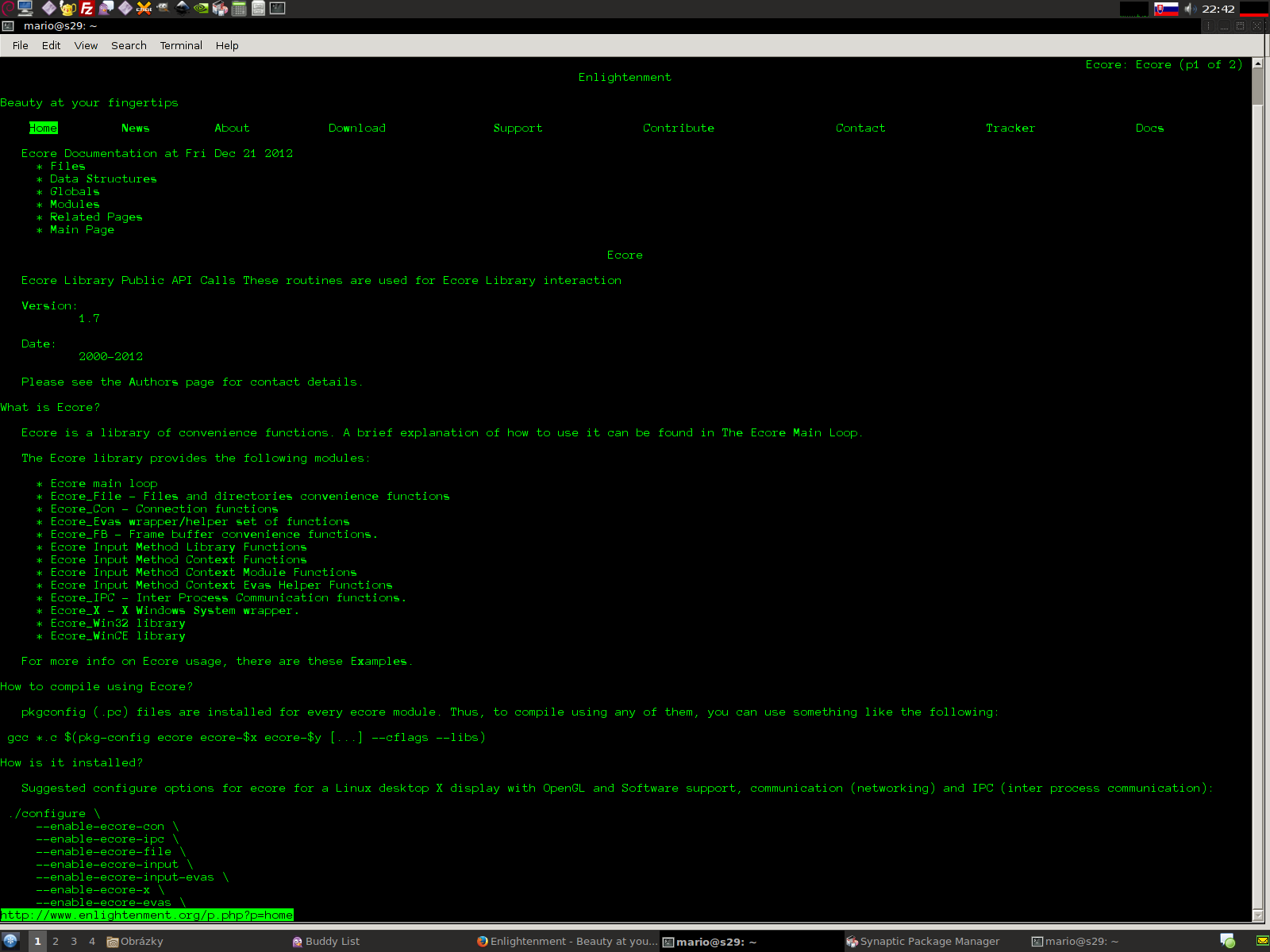
Task: Open the Related Pages link
Action: click(96, 217)
